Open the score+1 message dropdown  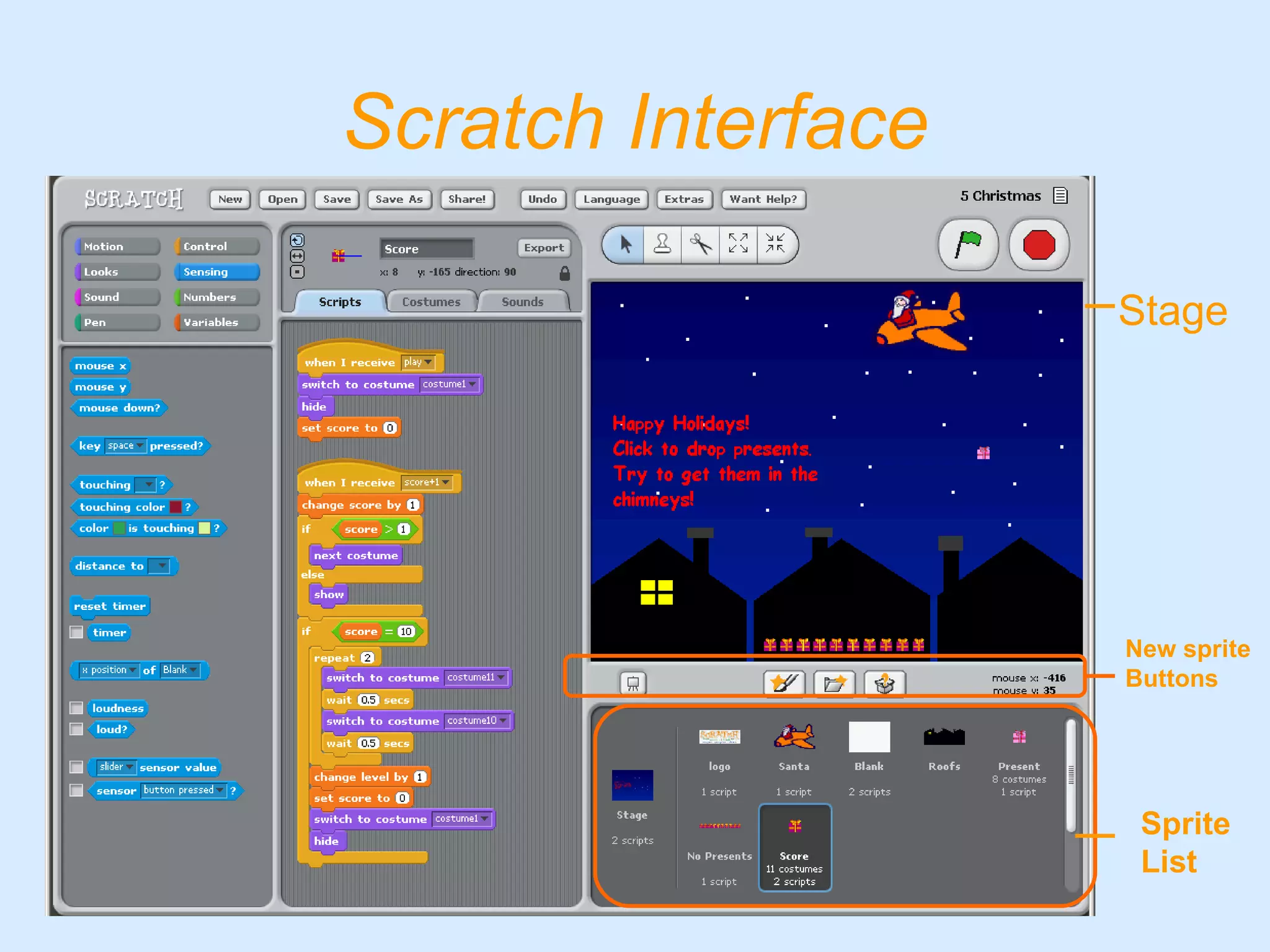[x=427, y=482]
